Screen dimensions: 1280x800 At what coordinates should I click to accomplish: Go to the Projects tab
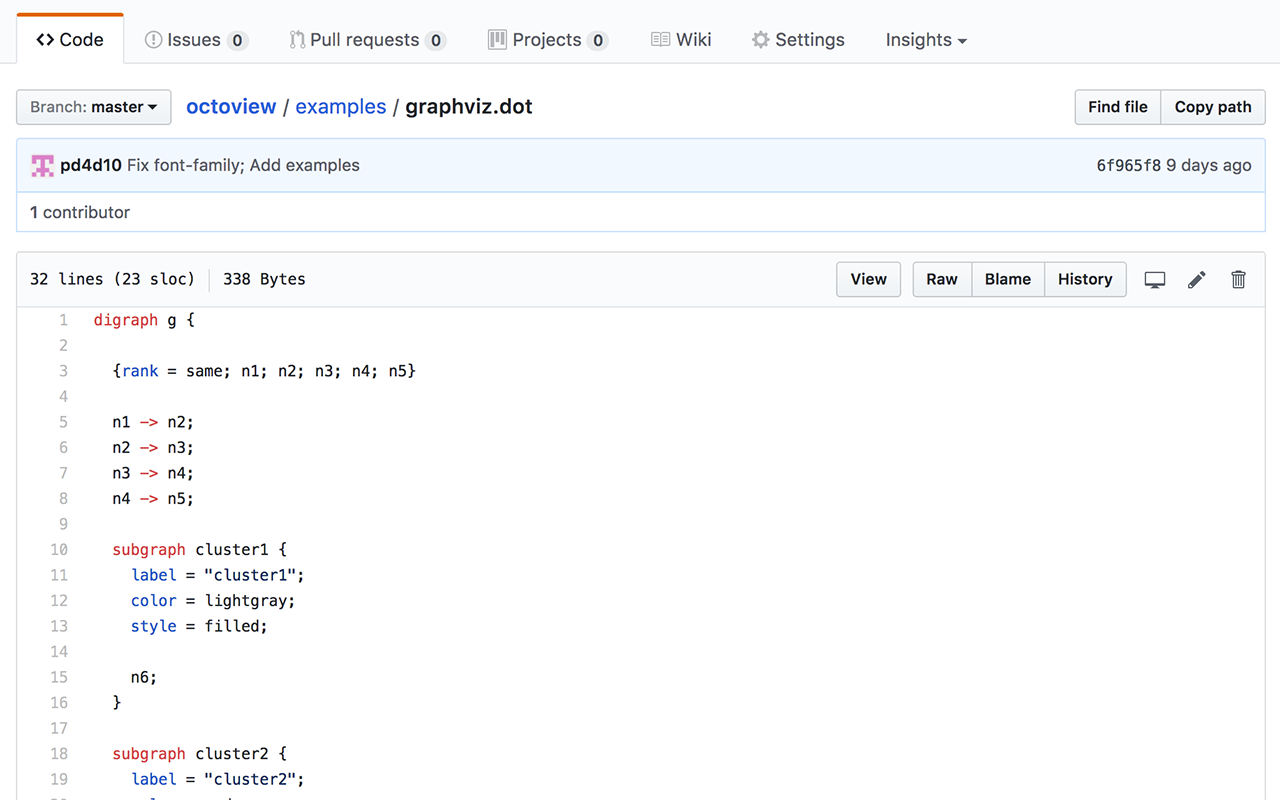coord(547,40)
